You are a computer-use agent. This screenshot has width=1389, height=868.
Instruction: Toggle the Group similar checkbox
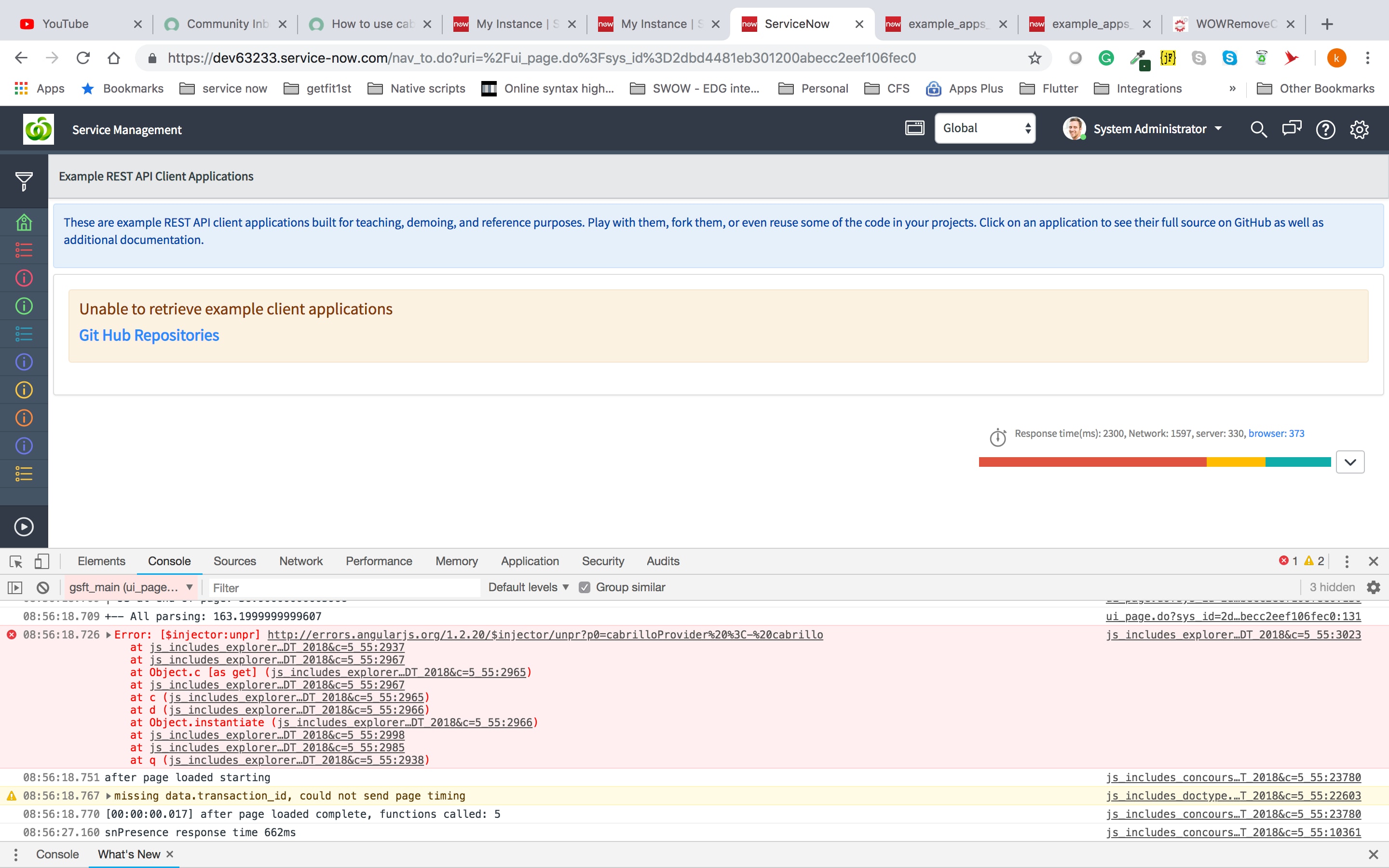click(x=585, y=587)
